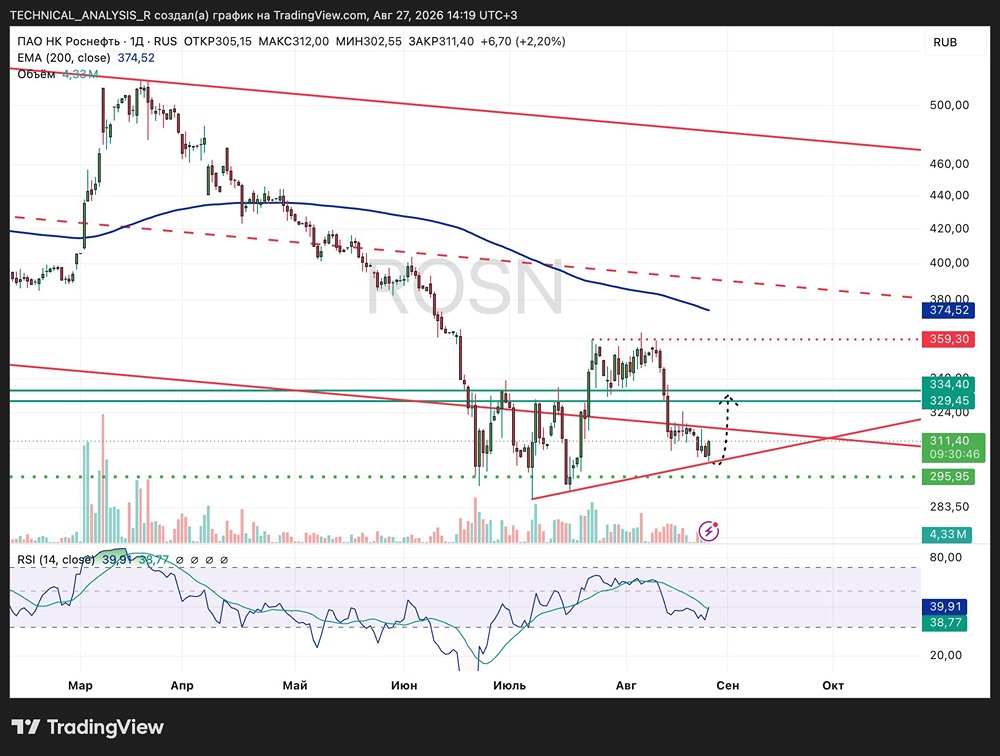Click the Сен label on time axis

tap(728, 686)
